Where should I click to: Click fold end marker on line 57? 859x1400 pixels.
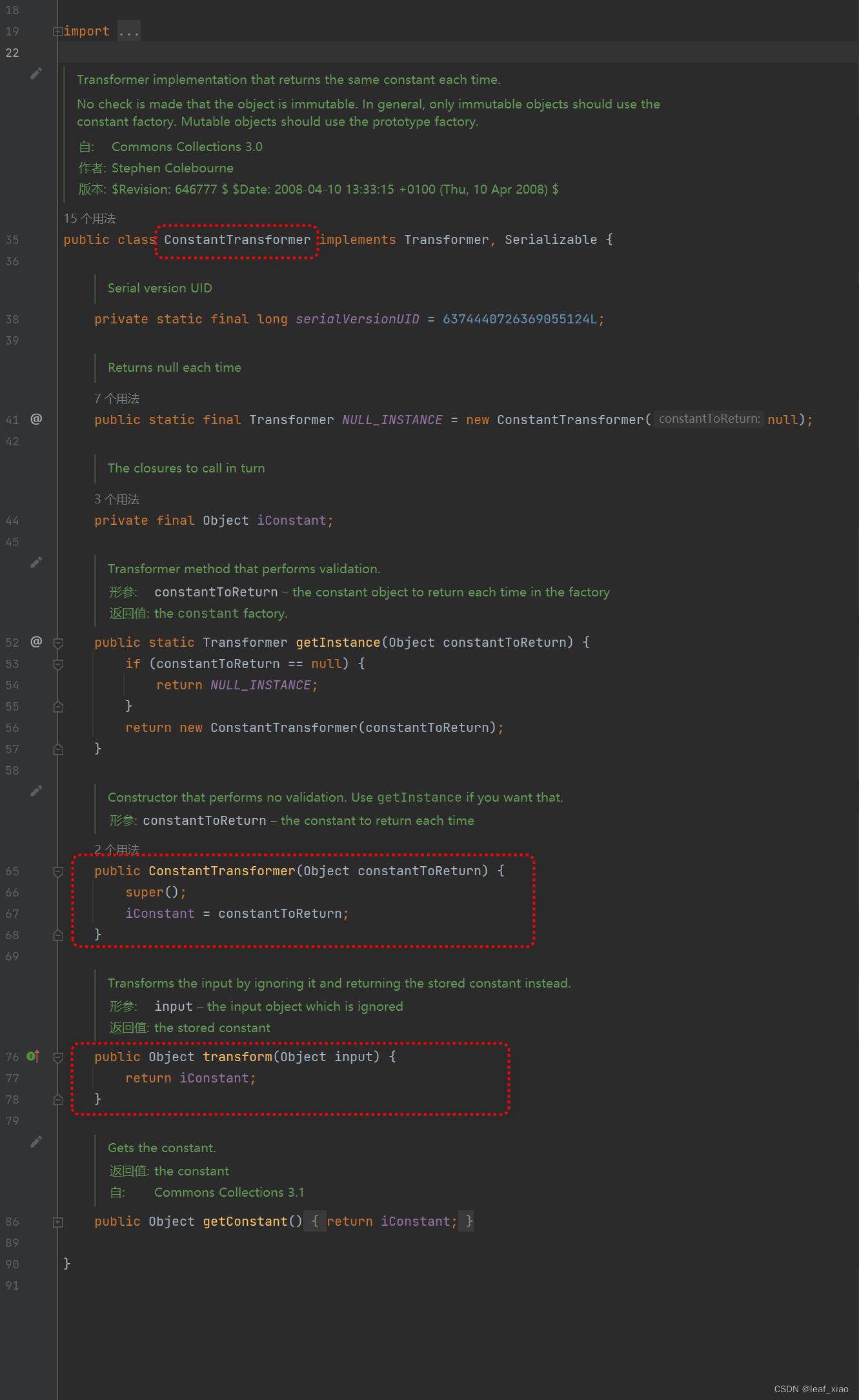click(x=57, y=749)
